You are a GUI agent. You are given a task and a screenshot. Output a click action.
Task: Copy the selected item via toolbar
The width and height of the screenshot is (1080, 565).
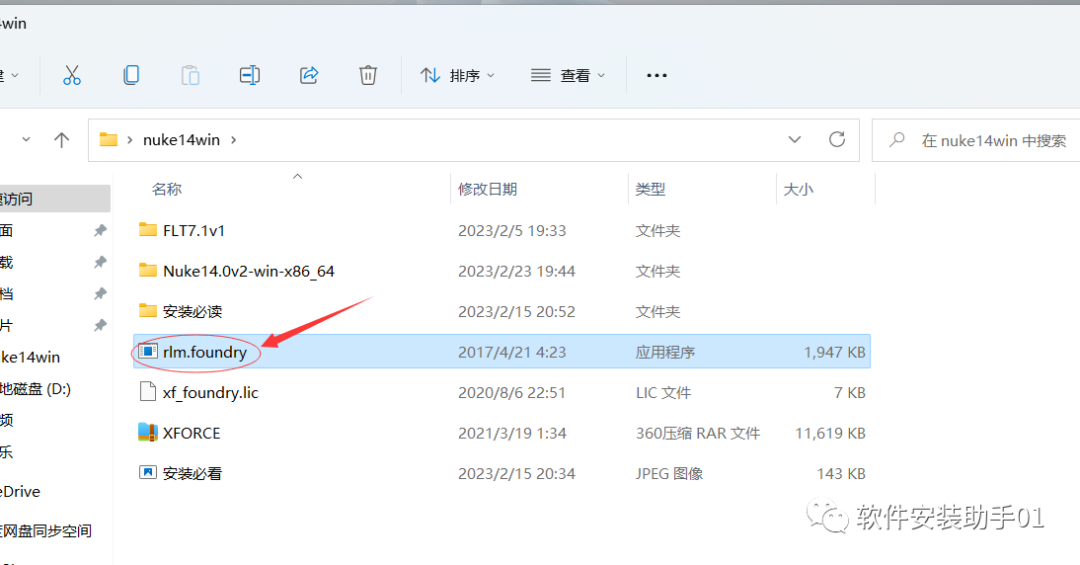[131, 75]
